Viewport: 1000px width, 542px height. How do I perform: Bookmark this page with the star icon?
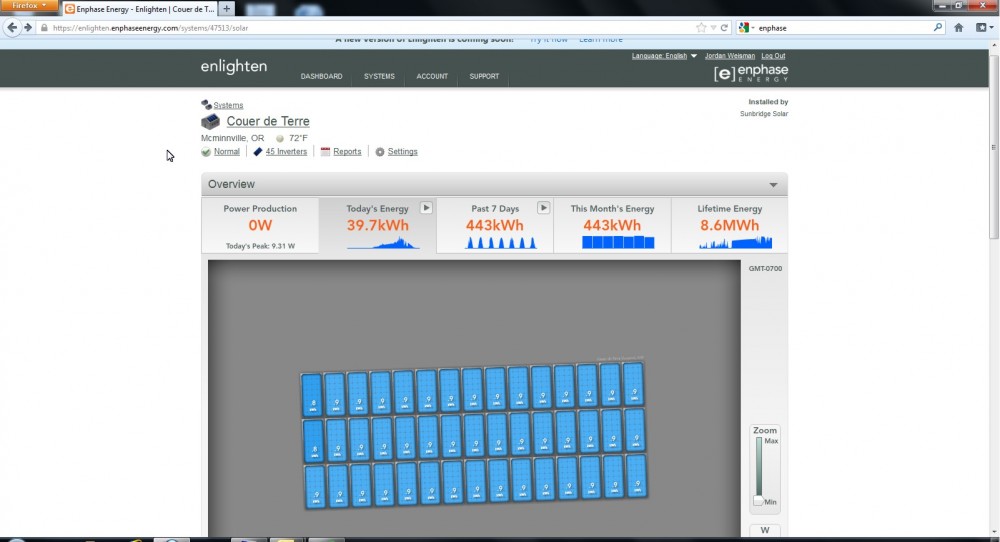pyautogui.click(x=701, y=27)
